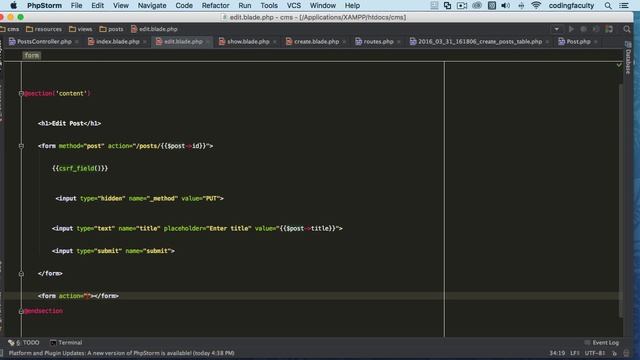640x360 pixels.
Task: Place cursor in empty form action attribute
Action: 87,296
